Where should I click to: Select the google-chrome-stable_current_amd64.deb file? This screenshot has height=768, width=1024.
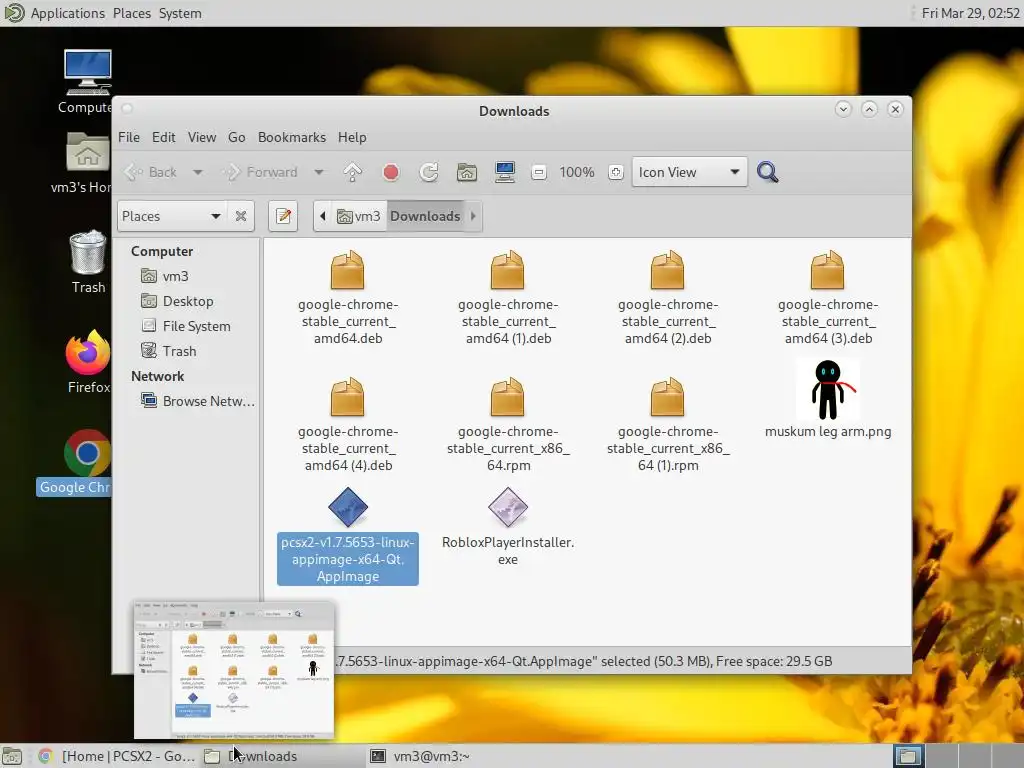[x=347, y=298]
